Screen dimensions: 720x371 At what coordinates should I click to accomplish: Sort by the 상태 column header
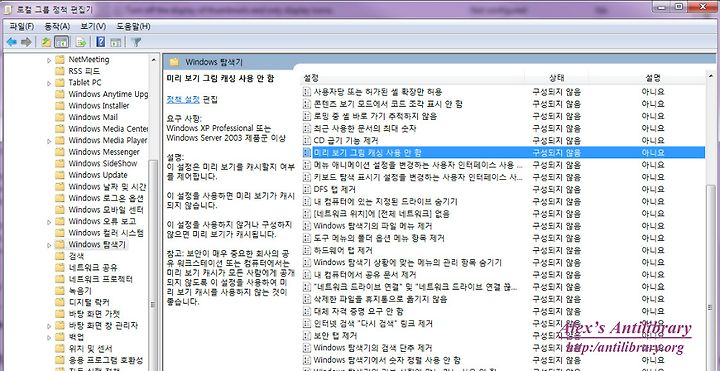point(556,79)
